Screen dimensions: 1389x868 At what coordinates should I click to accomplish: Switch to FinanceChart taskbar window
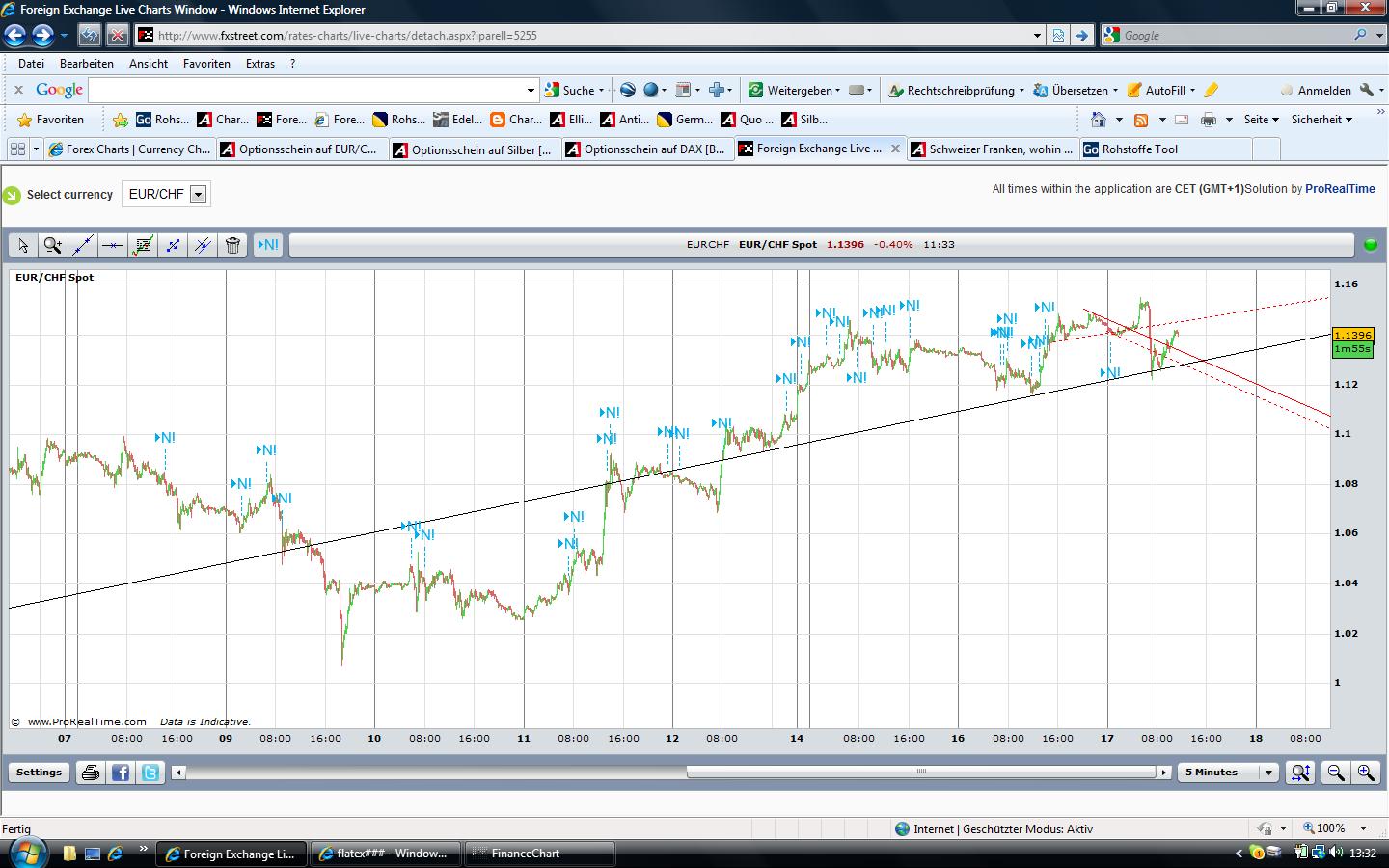tap(540, 854)
